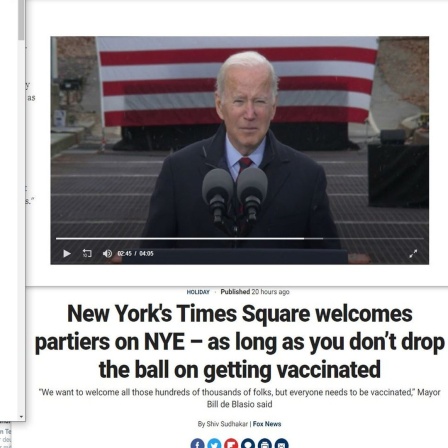The height and width of the screenshot is (448, 448).
Task: Expand the video to fullscreen
Action: [413, 254]
